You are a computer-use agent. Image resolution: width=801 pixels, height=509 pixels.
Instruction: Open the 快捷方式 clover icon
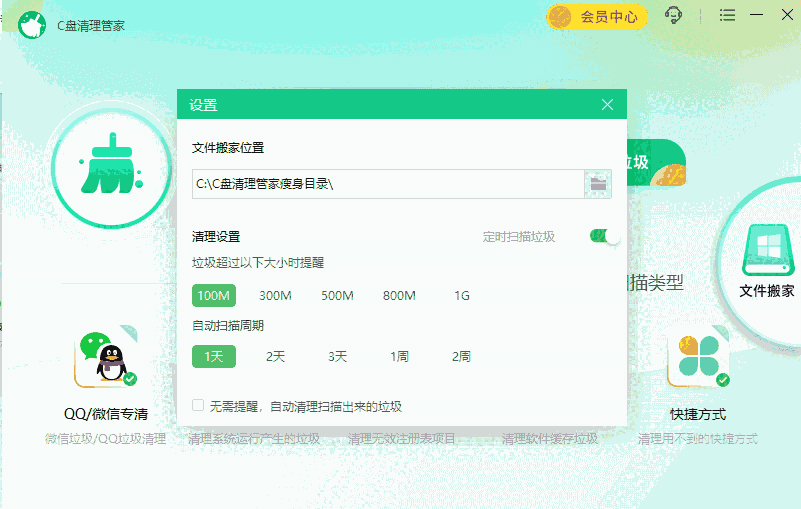click(698, 355)
